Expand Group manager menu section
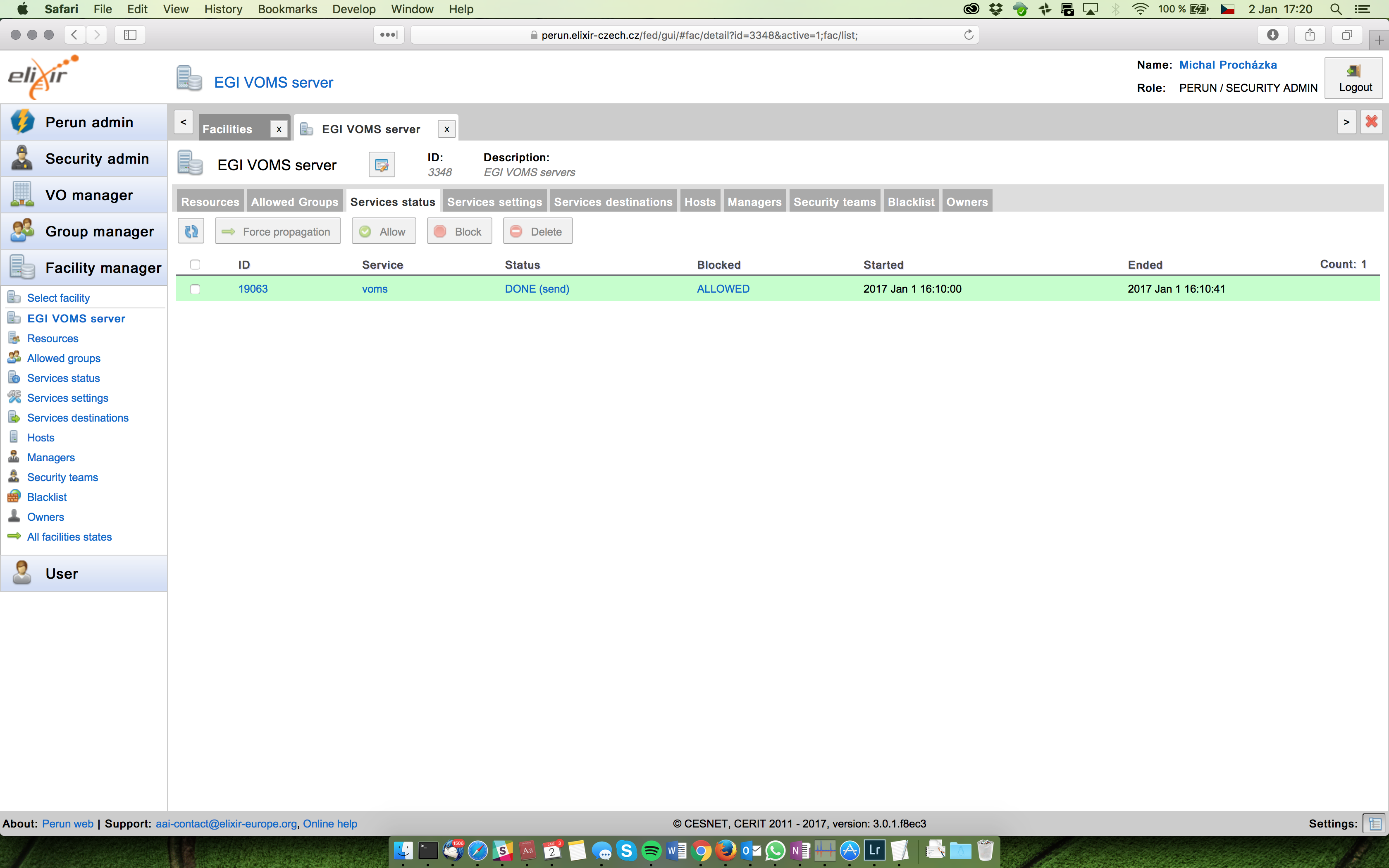Viewport: 1389px width, 868px height. [x=84, y=231]
